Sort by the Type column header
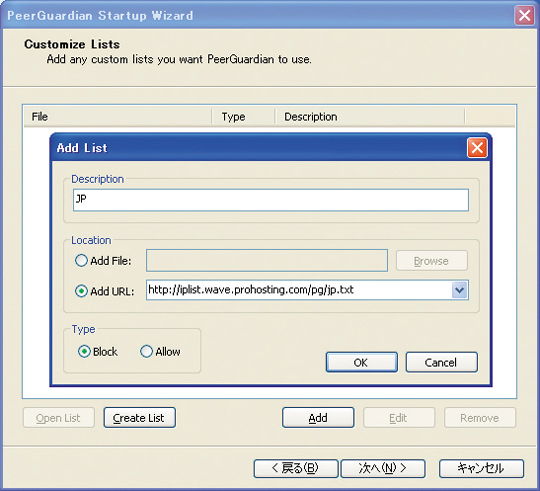This screenshot has width=540, height=491. click(243, 117)
